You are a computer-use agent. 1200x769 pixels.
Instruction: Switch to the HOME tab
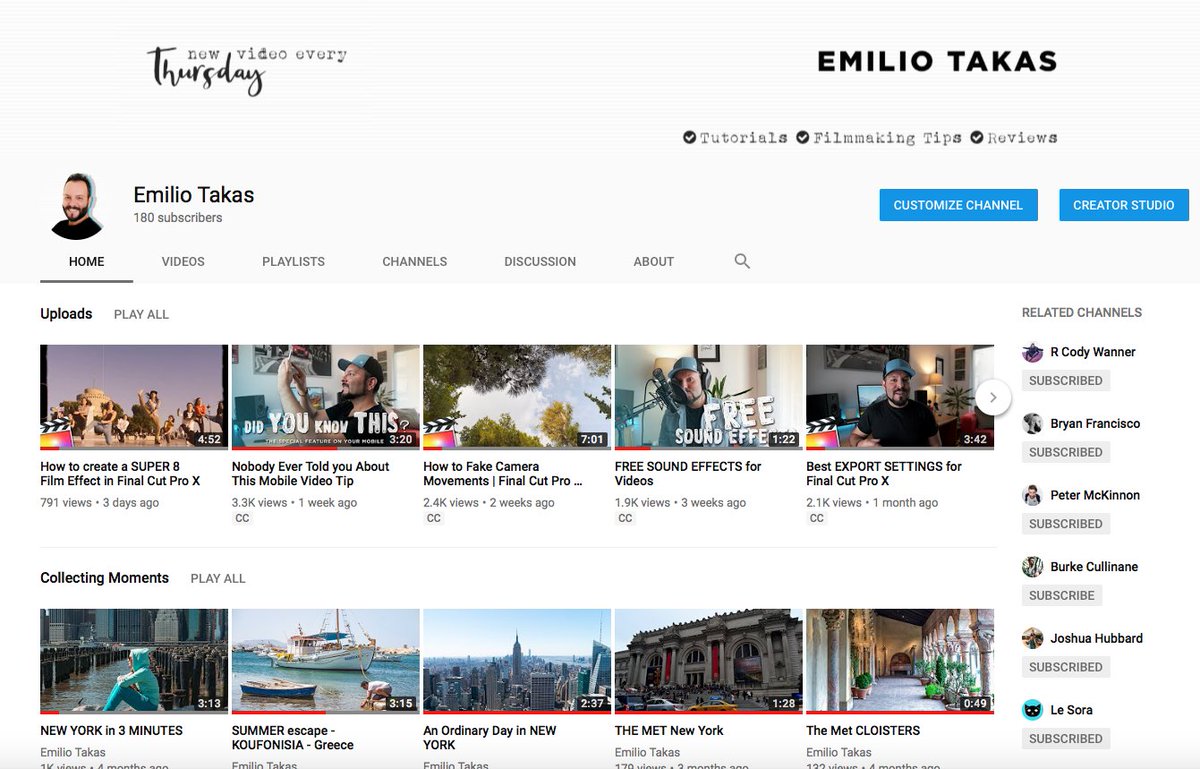coord(86,262)
